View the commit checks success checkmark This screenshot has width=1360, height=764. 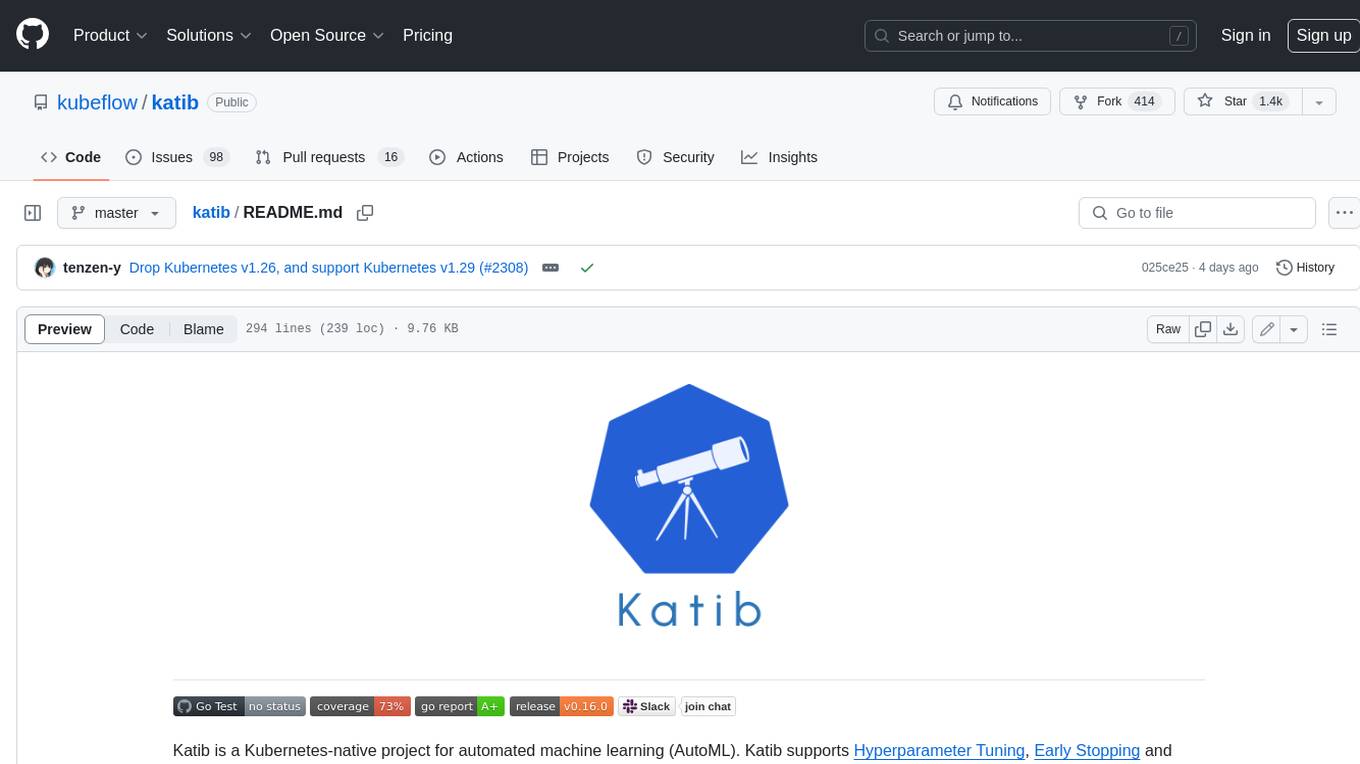[x=587, y=268]
